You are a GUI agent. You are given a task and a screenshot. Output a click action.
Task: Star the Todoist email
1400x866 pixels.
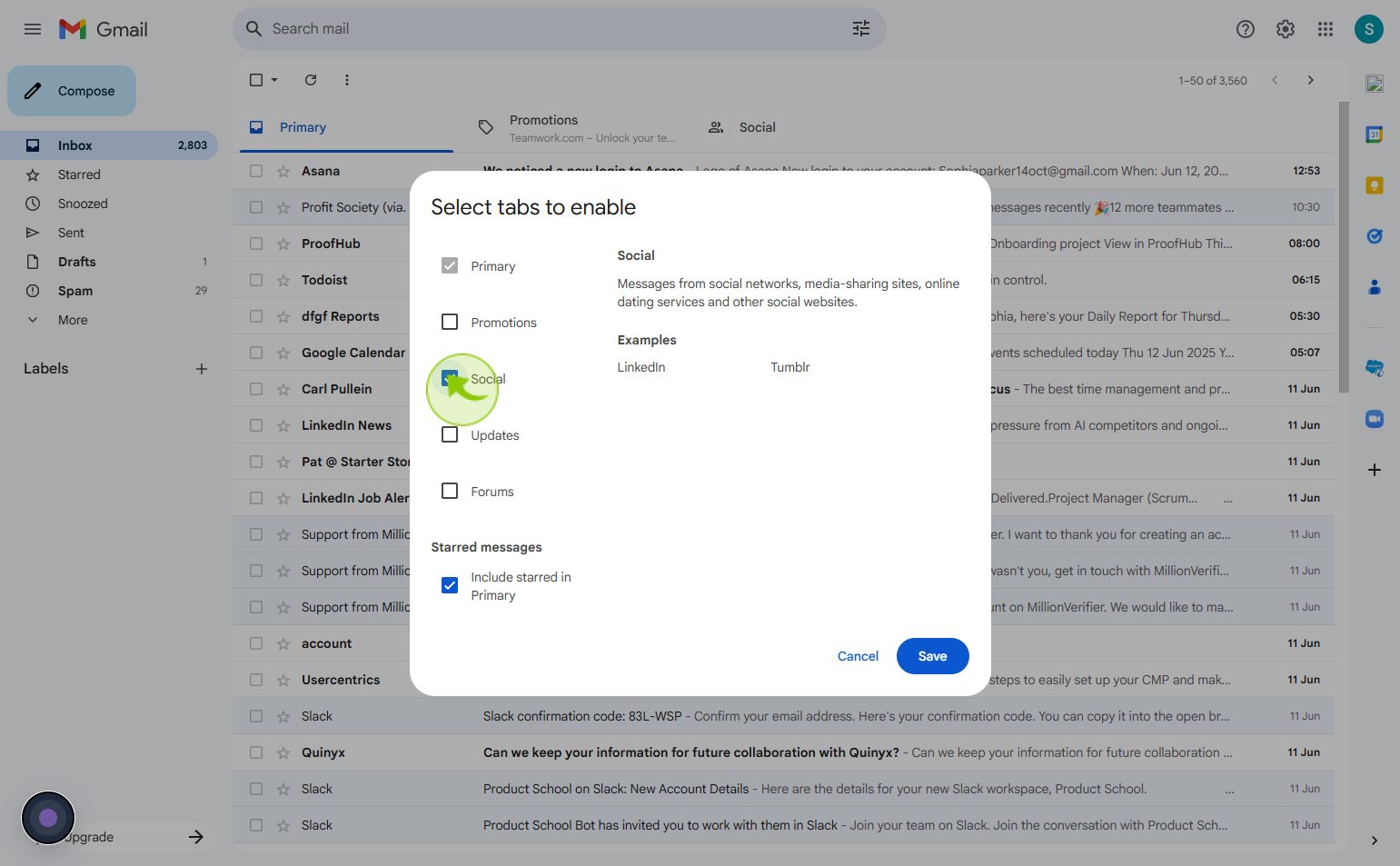pos(283,280)
